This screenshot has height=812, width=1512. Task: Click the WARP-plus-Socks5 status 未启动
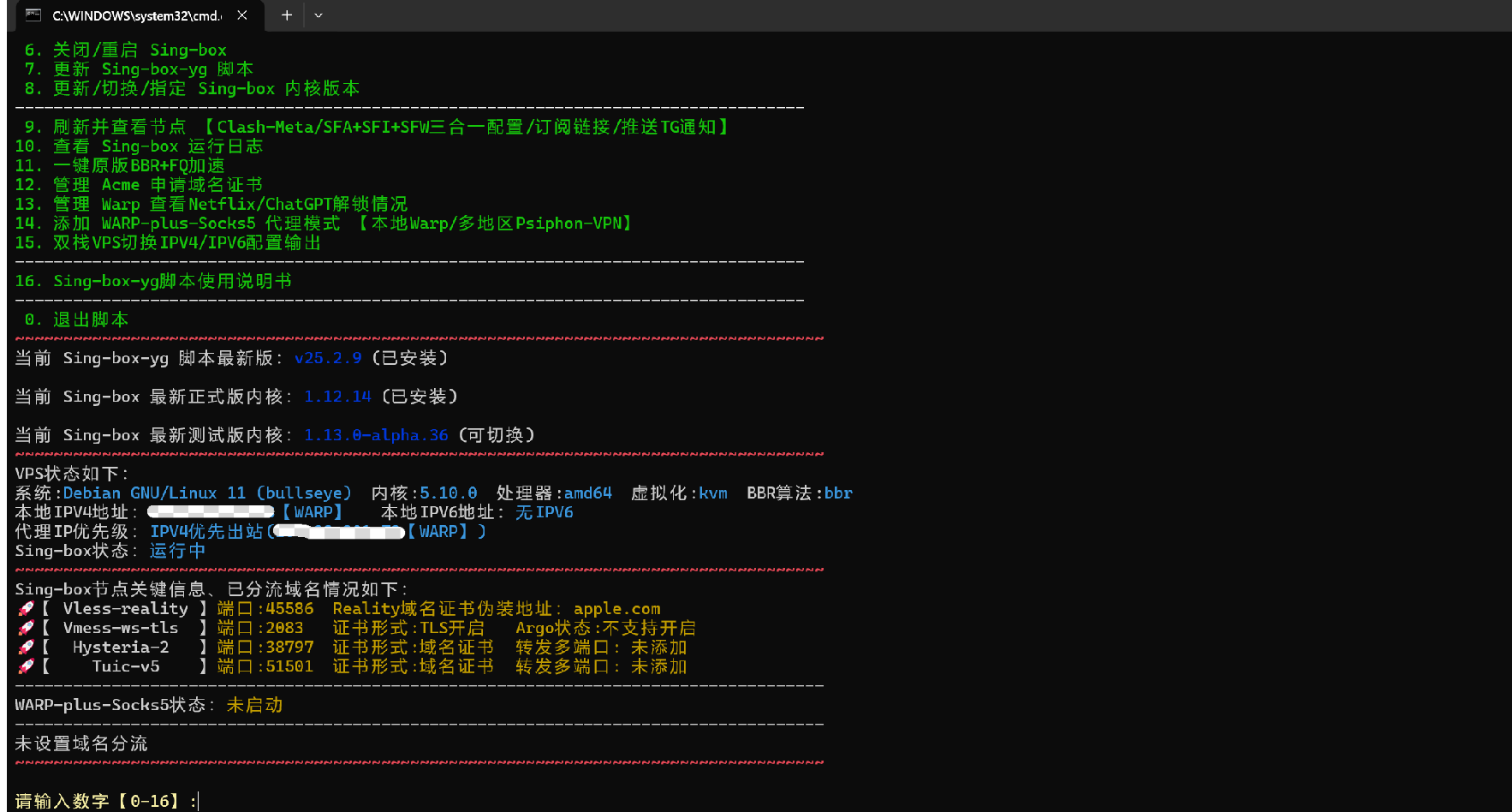click(254, 705)
